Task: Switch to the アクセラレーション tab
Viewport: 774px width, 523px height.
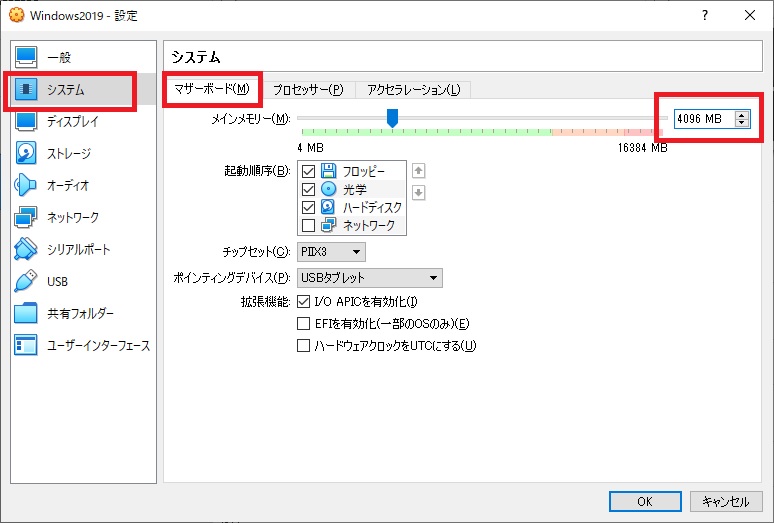Action: pyautogui.click(x=413, y=90)
